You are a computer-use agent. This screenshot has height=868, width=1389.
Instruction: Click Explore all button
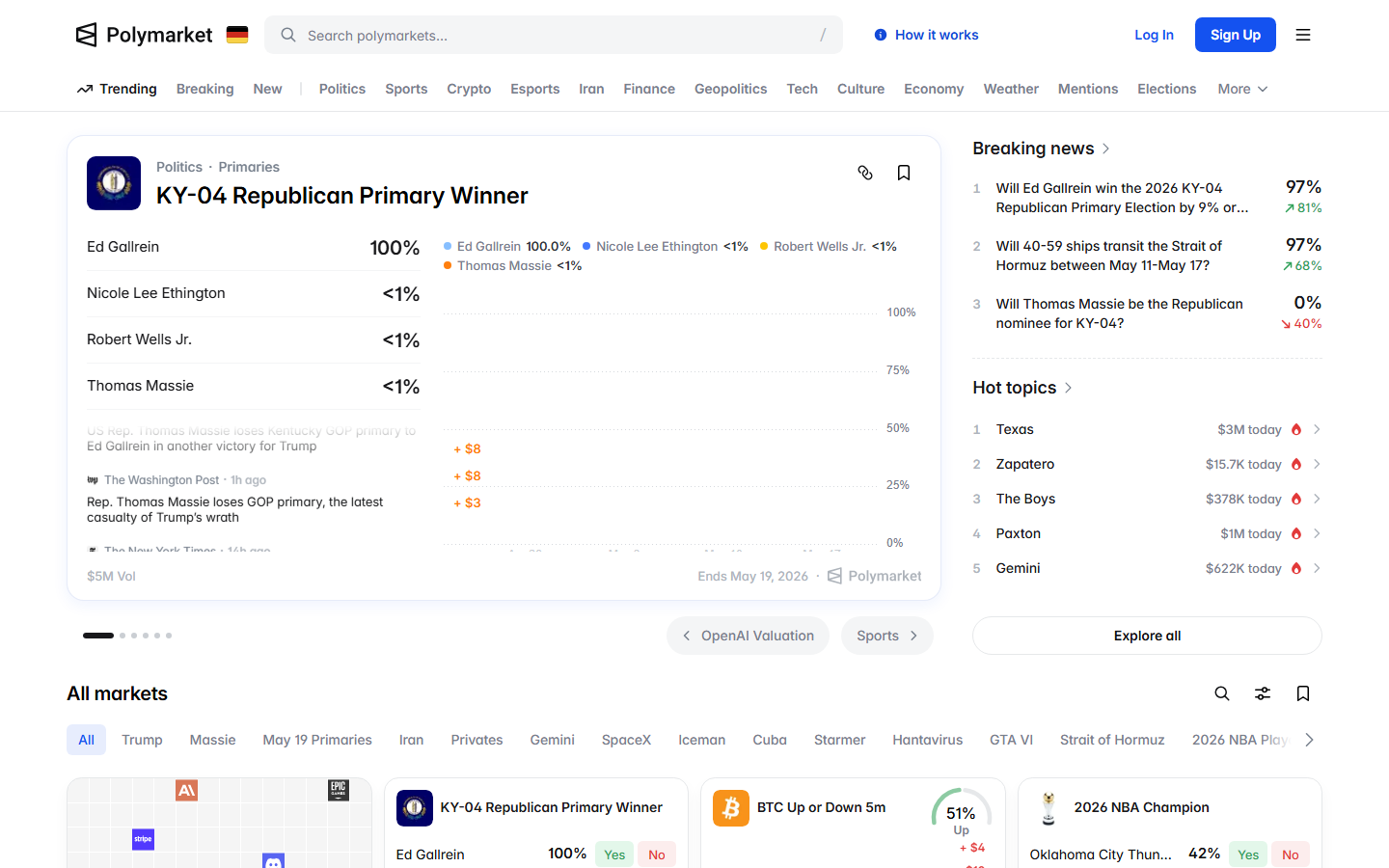(x=1147, y=636)
